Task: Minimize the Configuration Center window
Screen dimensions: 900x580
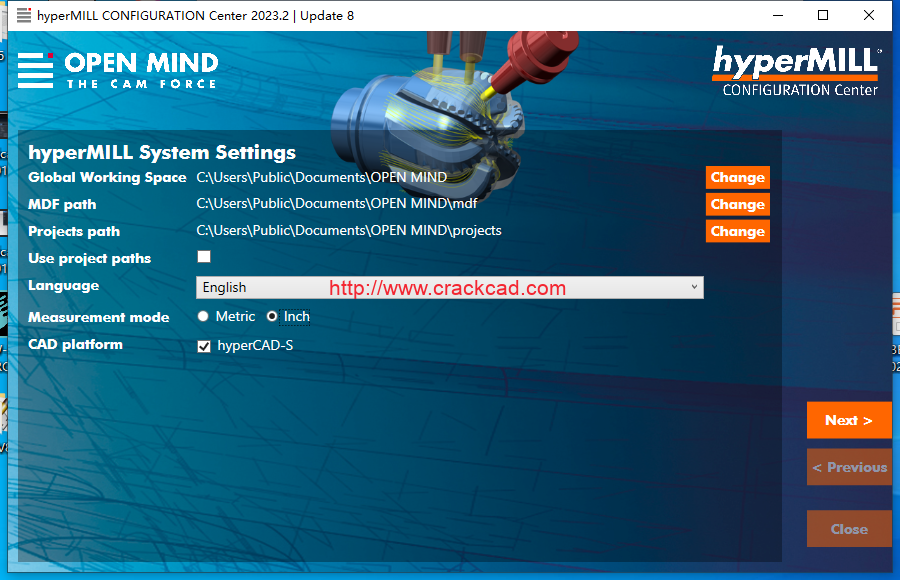Action: [x=778, y=16]
